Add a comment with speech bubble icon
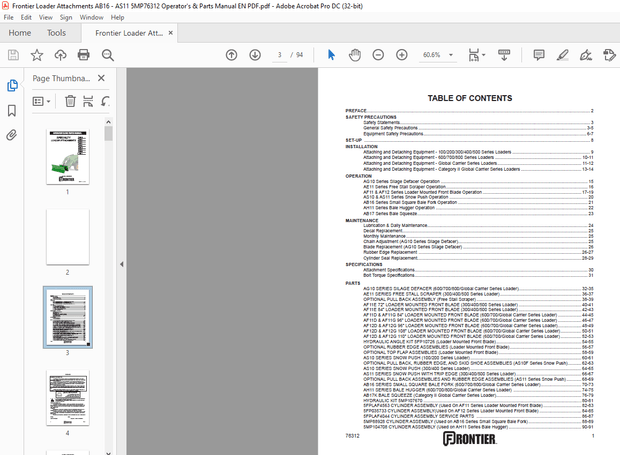 [539, 55]
